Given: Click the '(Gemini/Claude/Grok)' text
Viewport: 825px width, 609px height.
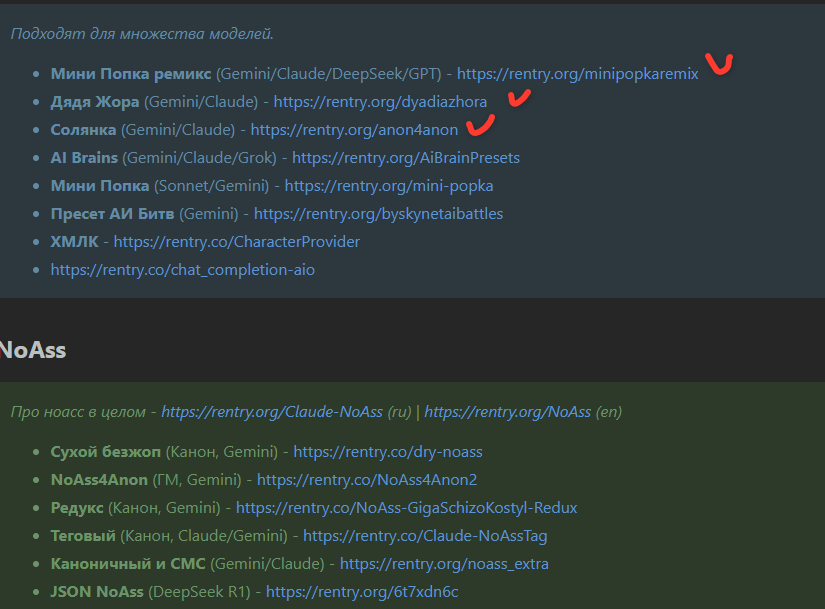Looking at the screenshot, I should tap(199, 157).
